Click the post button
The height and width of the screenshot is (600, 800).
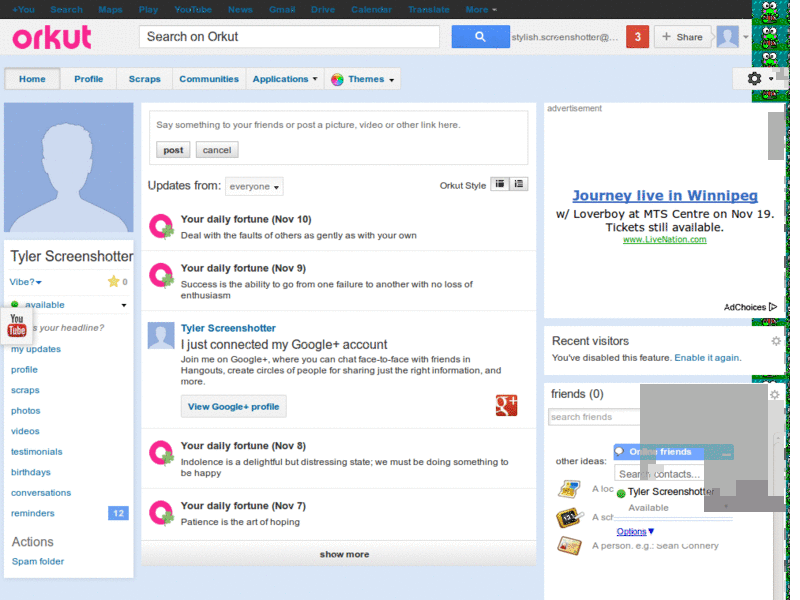173,150
